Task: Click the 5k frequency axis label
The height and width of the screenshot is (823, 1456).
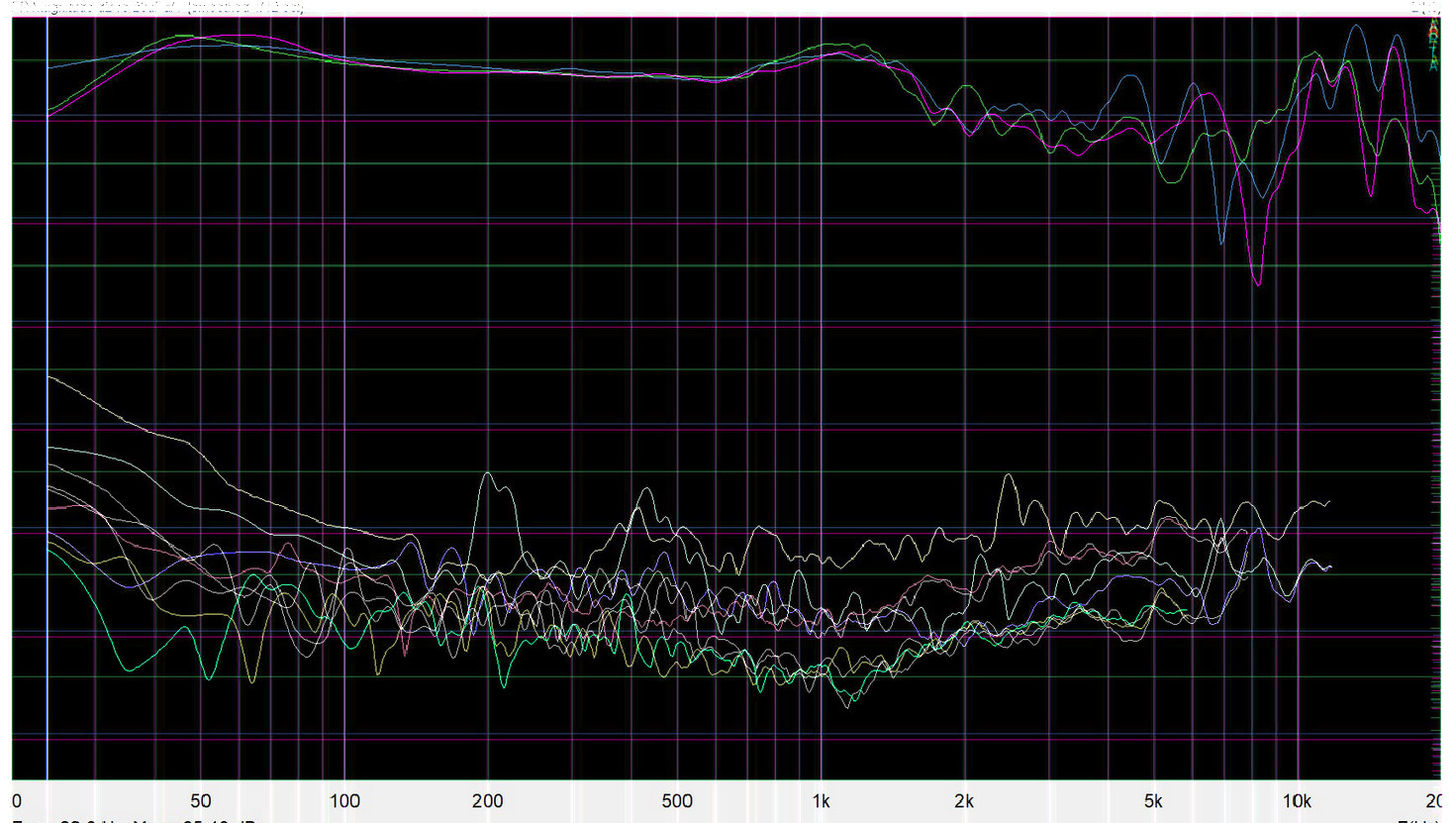Action: point(1153,801)
